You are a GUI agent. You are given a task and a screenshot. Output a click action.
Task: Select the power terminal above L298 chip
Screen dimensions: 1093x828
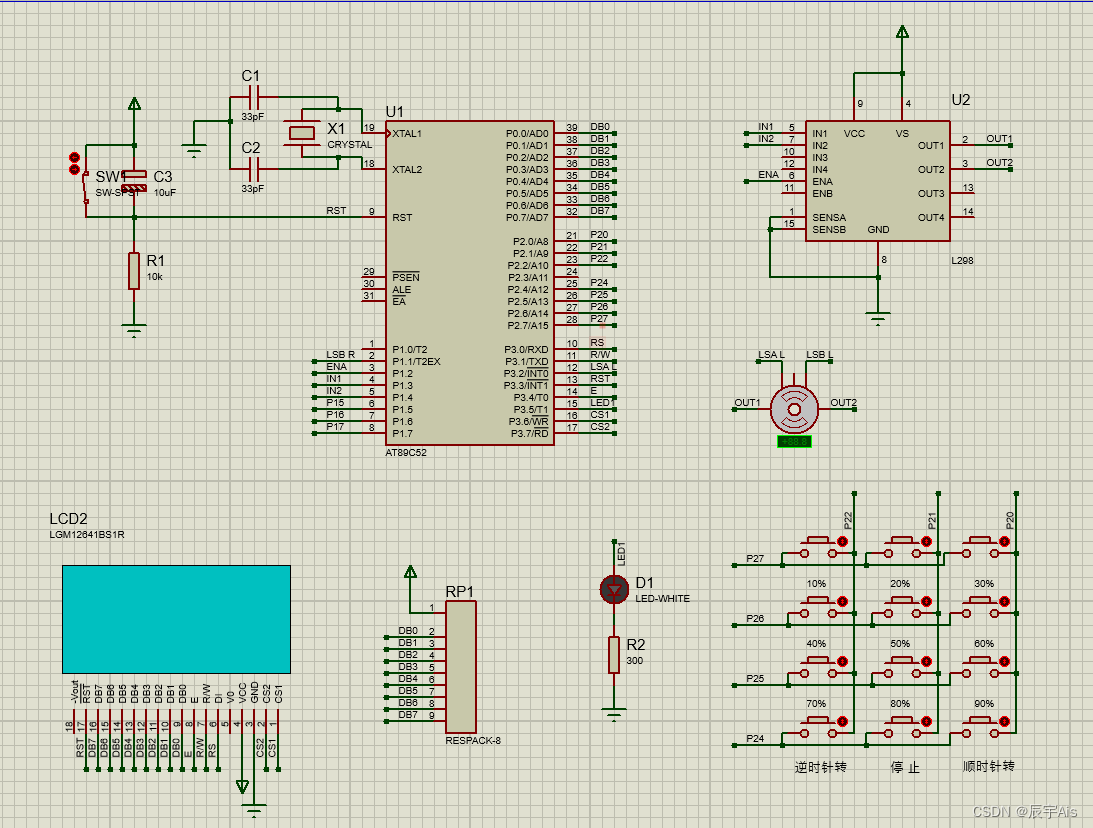[902, 32]
